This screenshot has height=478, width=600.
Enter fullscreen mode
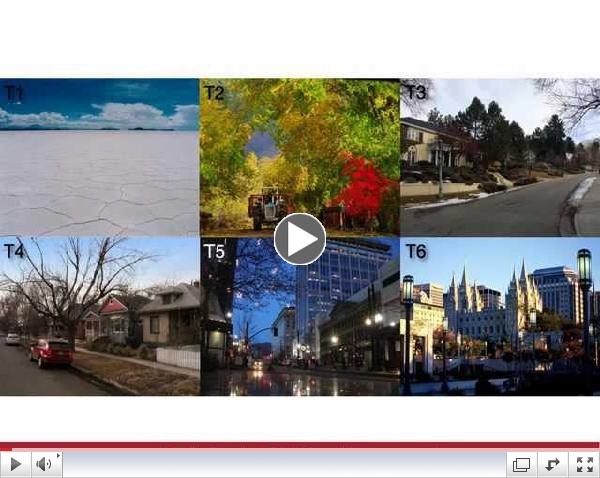tap(582, 464)
